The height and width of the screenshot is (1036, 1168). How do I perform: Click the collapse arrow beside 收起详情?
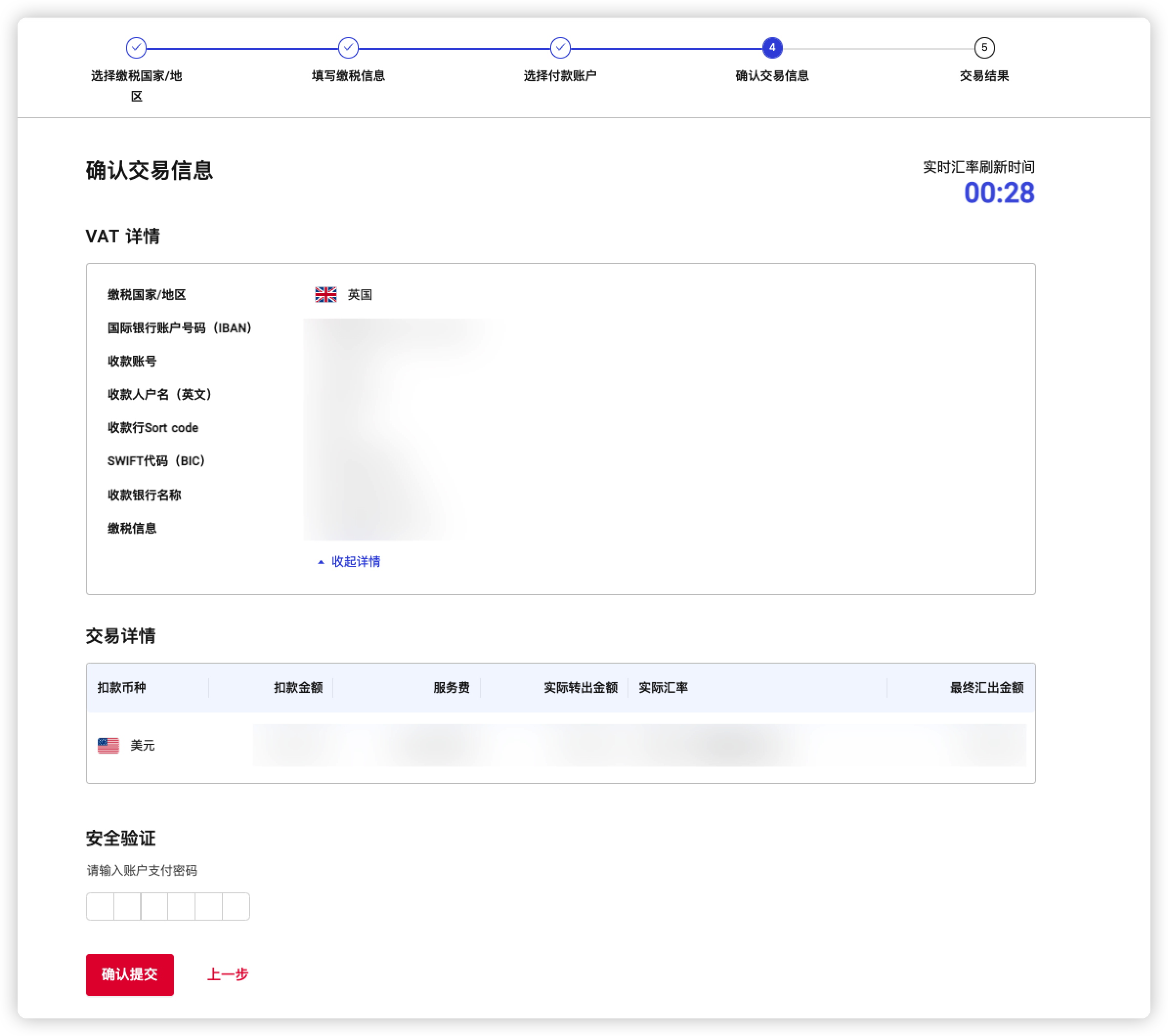(x=321, y=562)
